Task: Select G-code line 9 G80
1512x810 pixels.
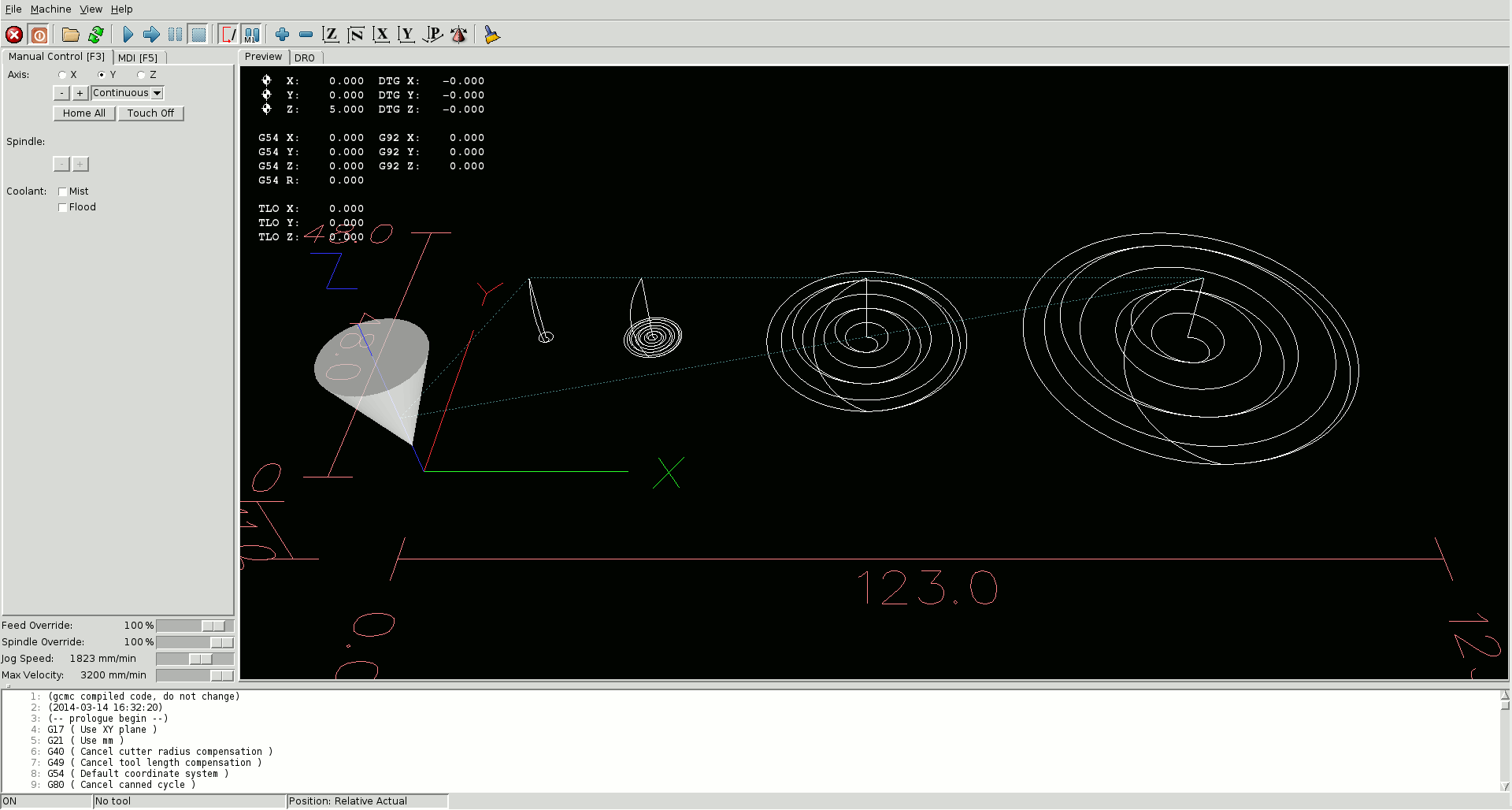Action: (121, 785)
